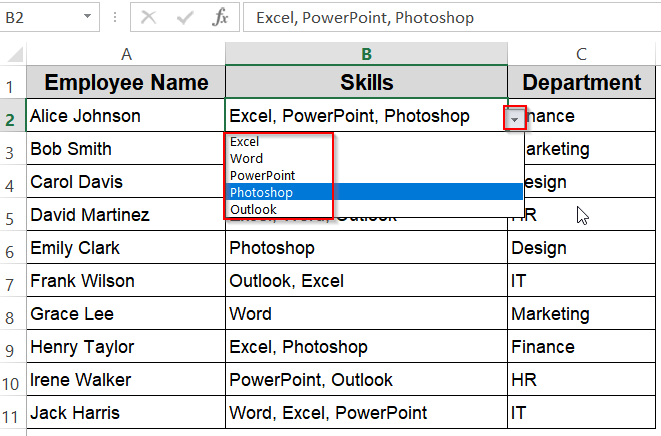Select column B header
The image size is (661, 436).
click(366, 54)
